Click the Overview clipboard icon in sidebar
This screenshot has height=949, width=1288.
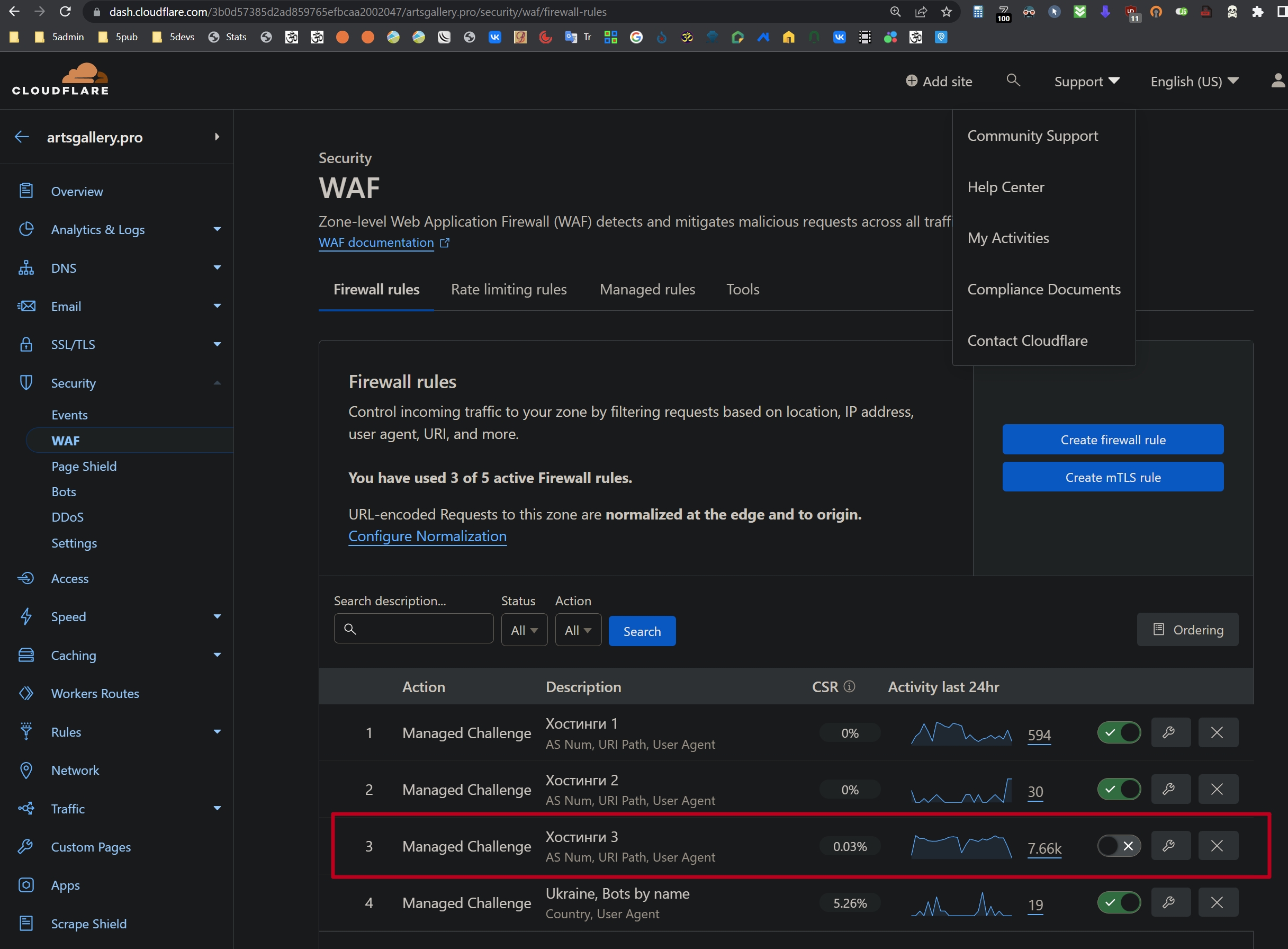(26, 191)
